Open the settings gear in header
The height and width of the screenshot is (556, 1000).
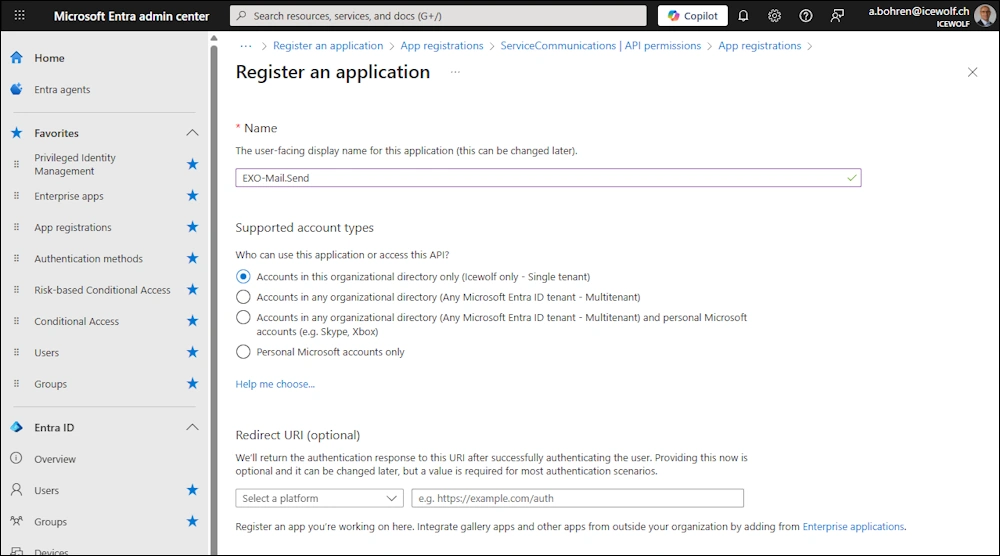click(774, 16)
